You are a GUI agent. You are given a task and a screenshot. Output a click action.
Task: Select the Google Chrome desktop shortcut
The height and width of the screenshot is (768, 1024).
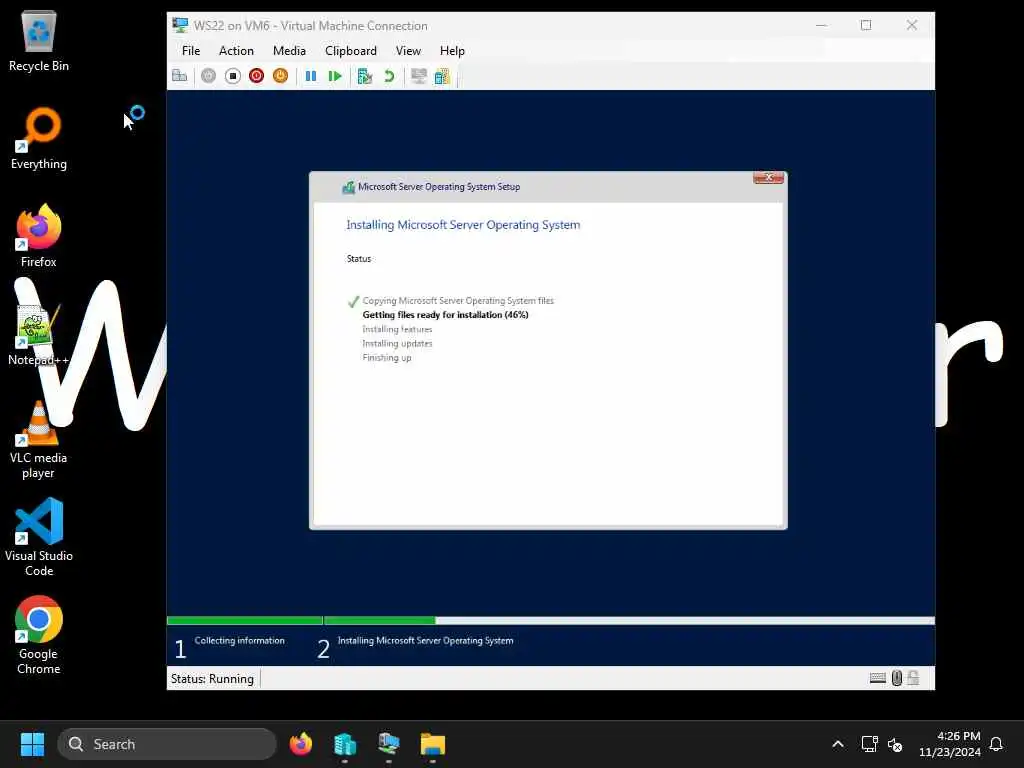click(39, 635)
